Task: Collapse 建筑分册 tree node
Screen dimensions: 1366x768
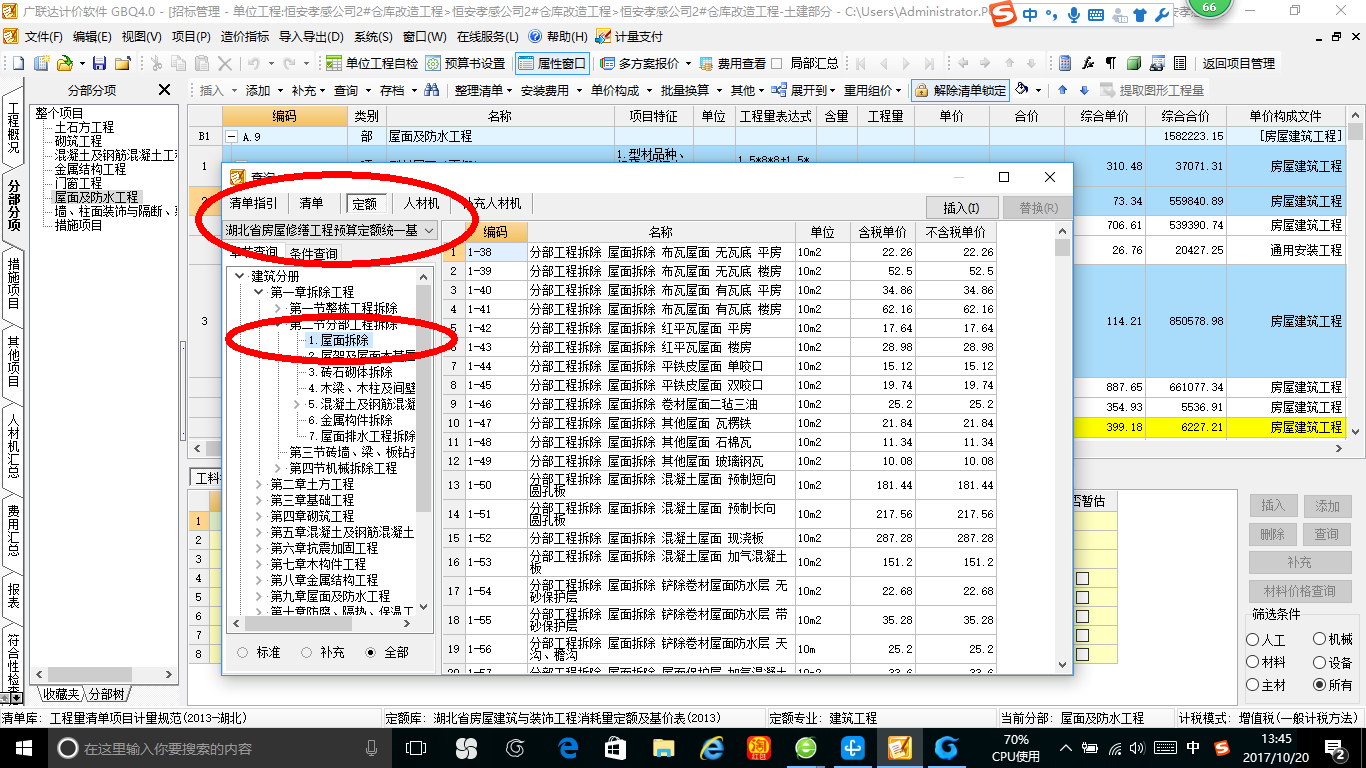Action: pyautogui.click(x=240, y=276)
